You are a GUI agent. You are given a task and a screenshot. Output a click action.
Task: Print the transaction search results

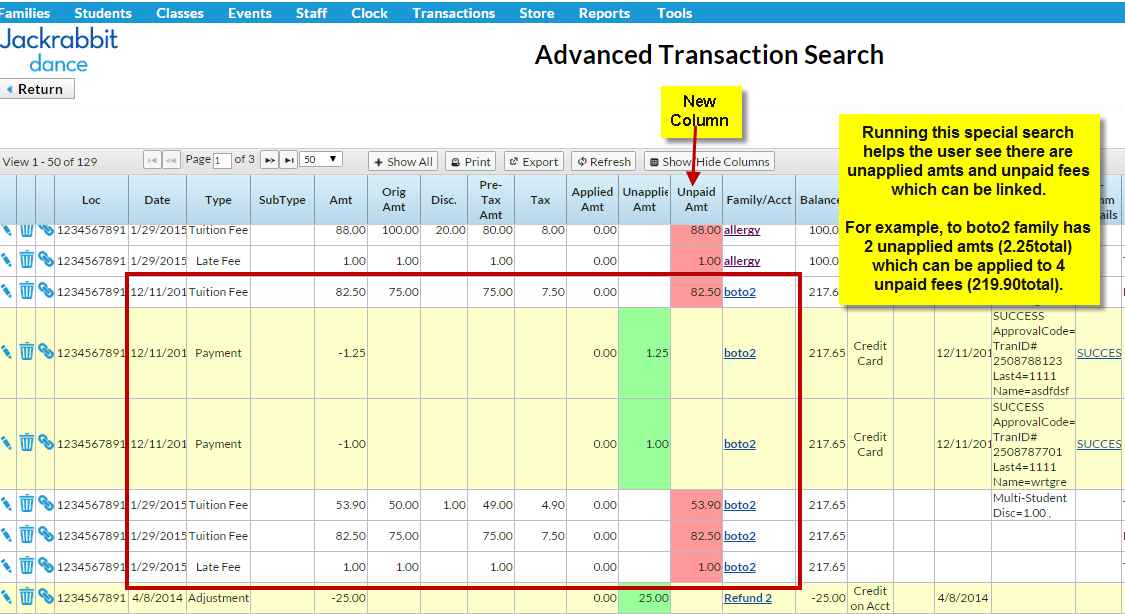pyautogui.click(x=471, y=161)
